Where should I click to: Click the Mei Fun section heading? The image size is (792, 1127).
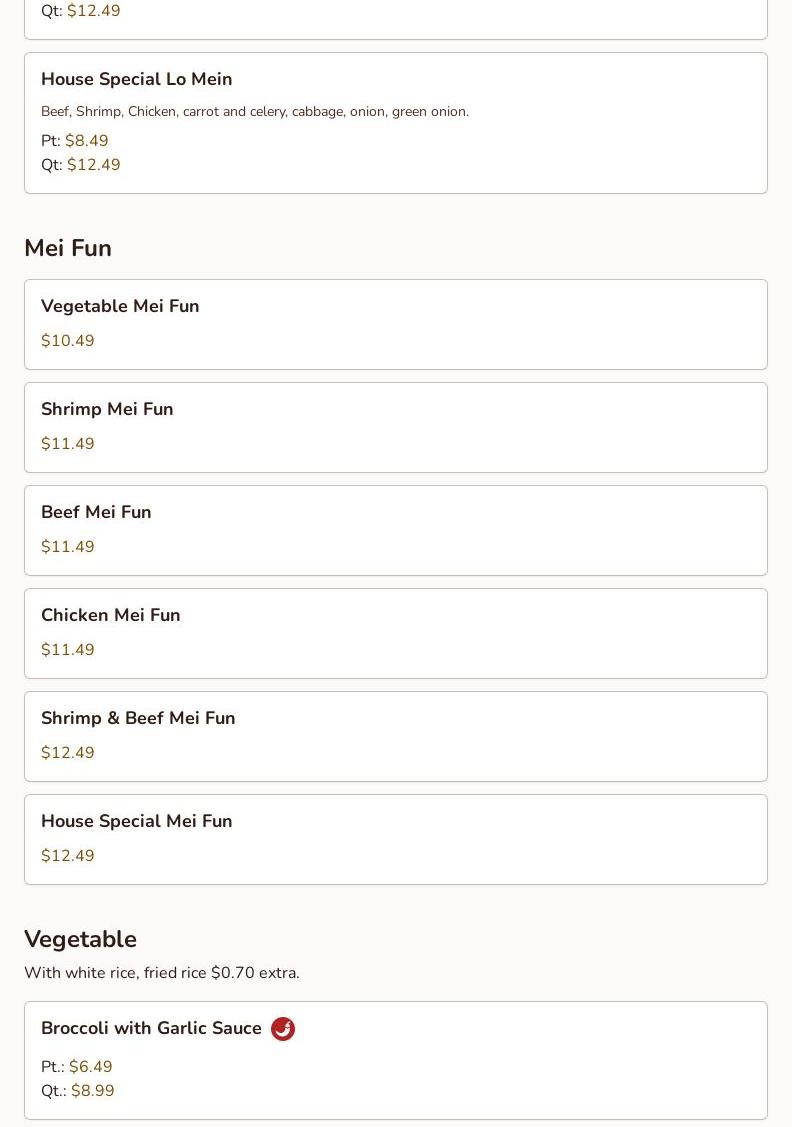(x=68, y=248)
